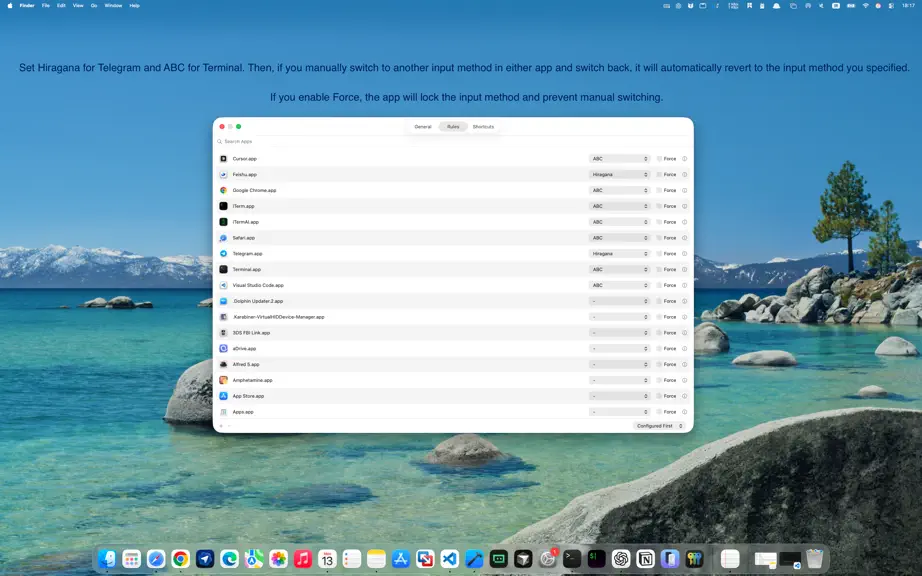This screenshot has width=922, height=576.
Task: Open Finder from the Dock
Action: tap(107, 558)
